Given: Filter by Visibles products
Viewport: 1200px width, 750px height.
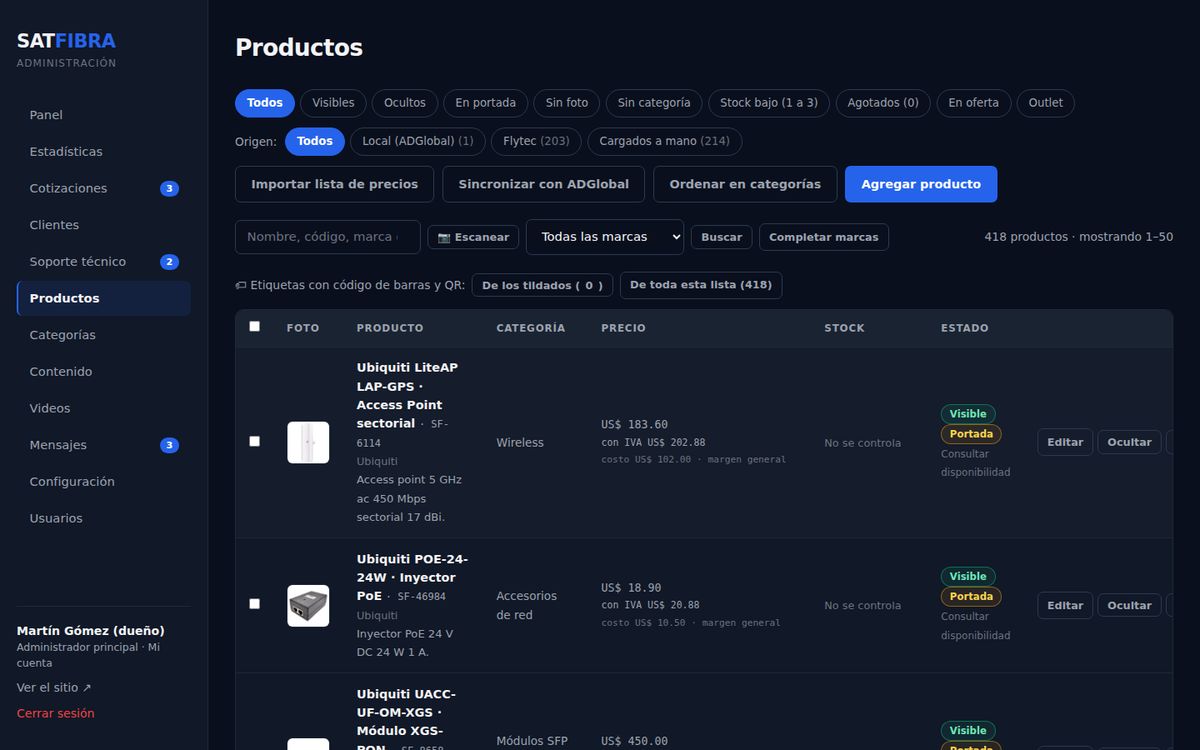Looking at the screenshot, I should (x=333, y=103).
